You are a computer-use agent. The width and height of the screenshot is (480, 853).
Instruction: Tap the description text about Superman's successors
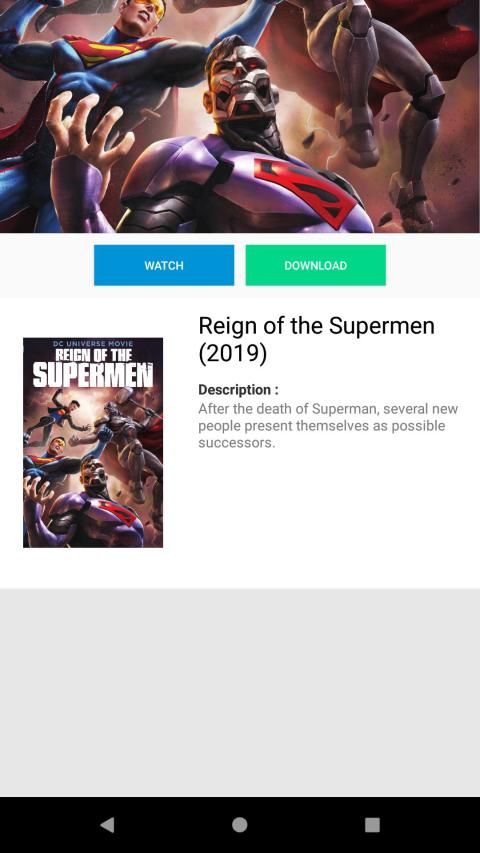[x=328, y=425]
